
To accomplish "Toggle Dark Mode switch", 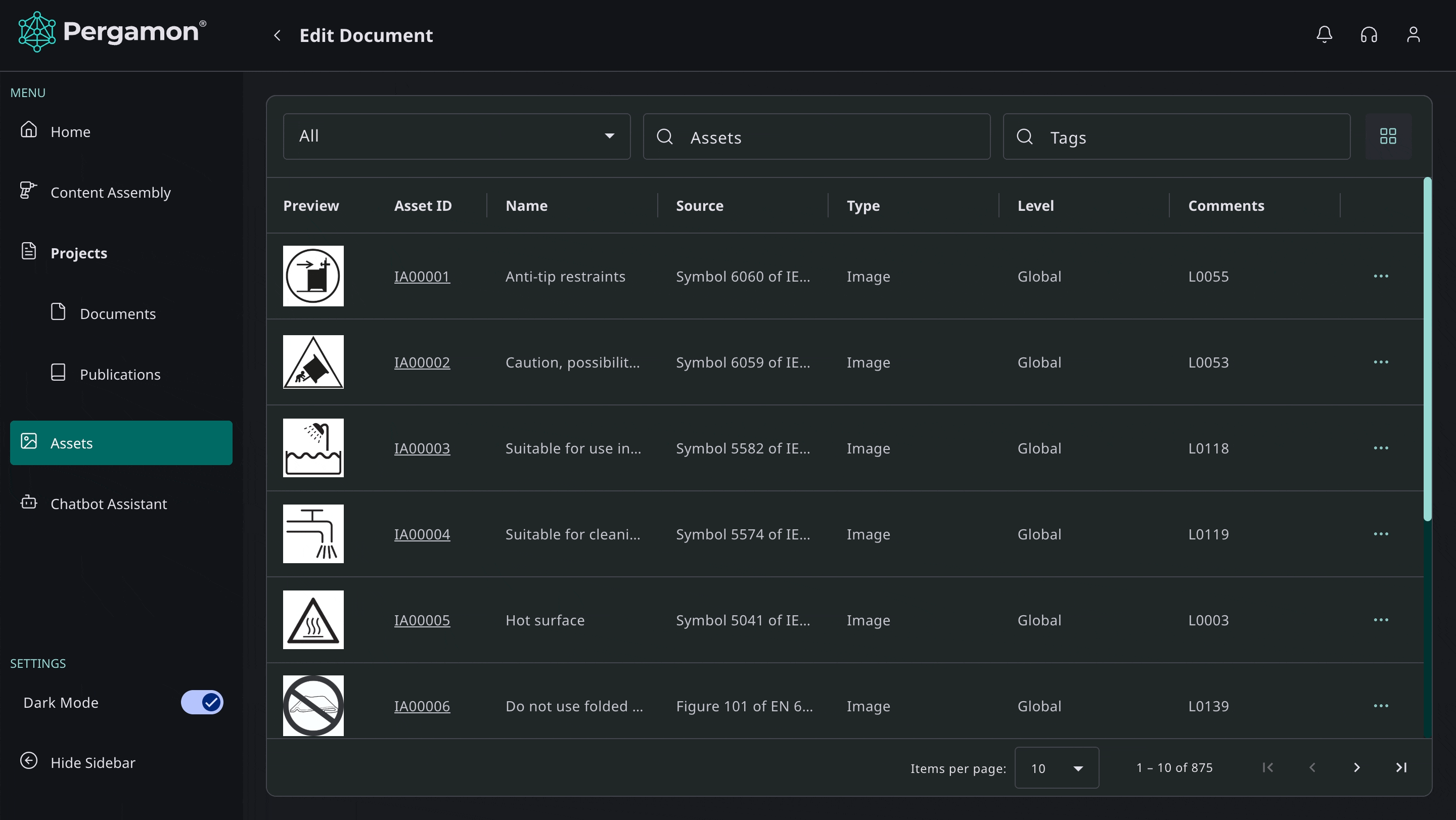I will point(202,702).
